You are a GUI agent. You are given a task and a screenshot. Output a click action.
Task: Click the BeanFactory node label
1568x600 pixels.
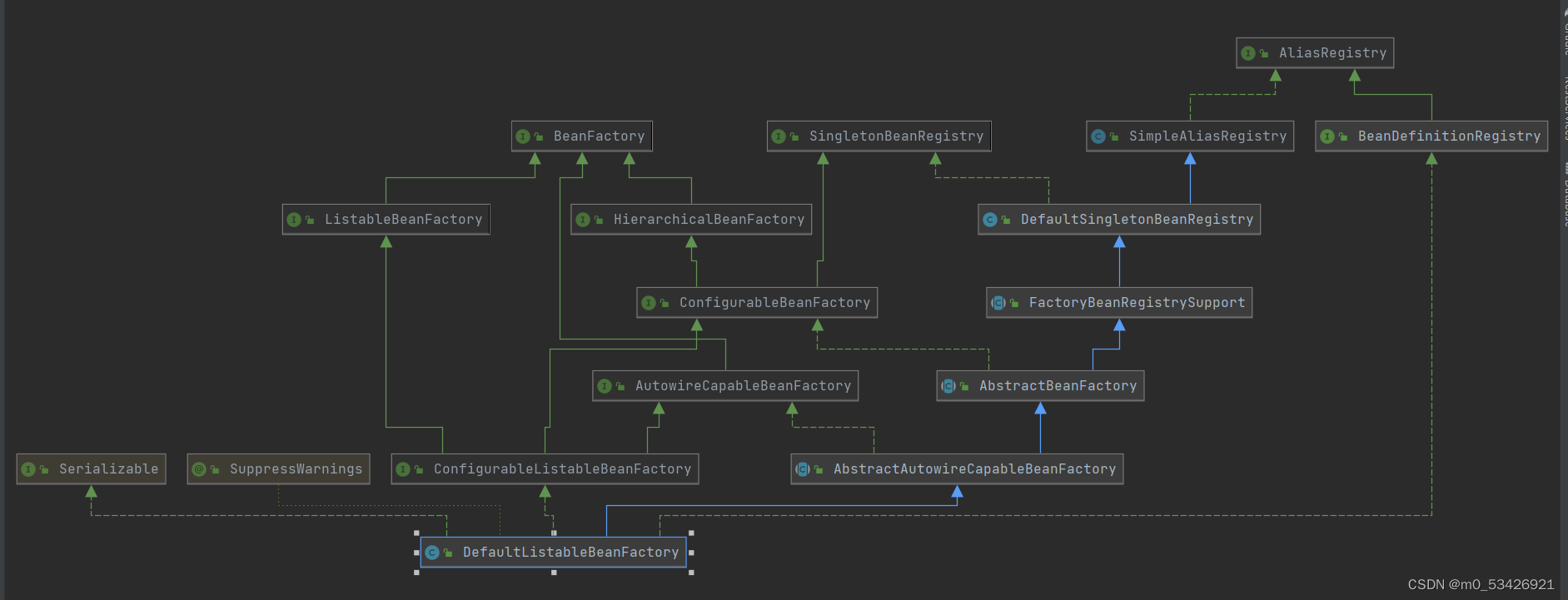(x=599, y=136)
